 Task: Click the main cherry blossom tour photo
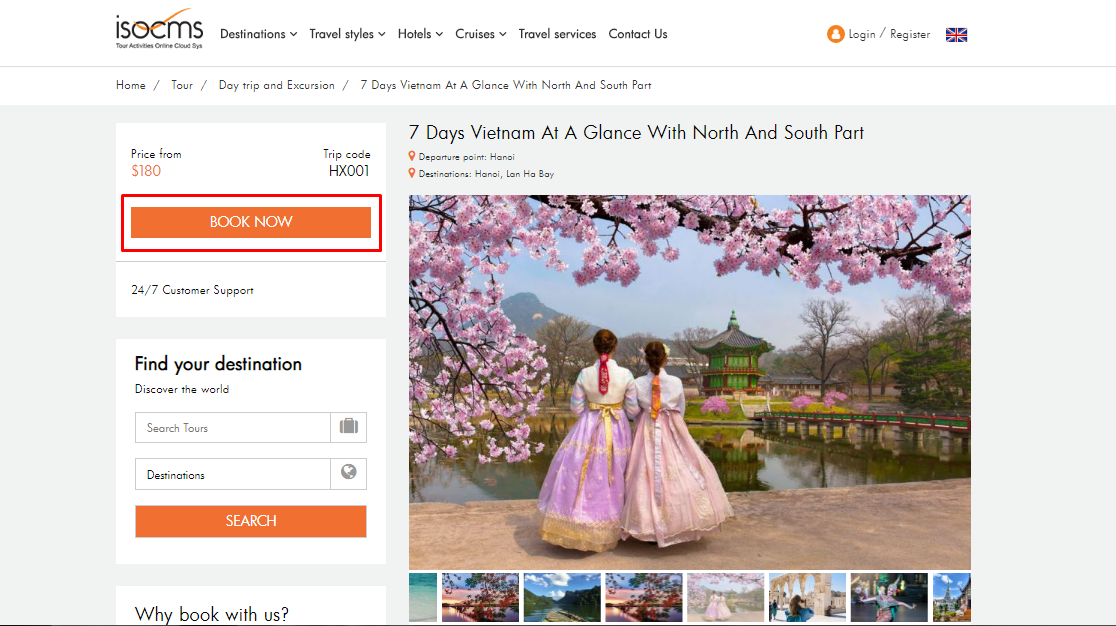pos(690,382)
